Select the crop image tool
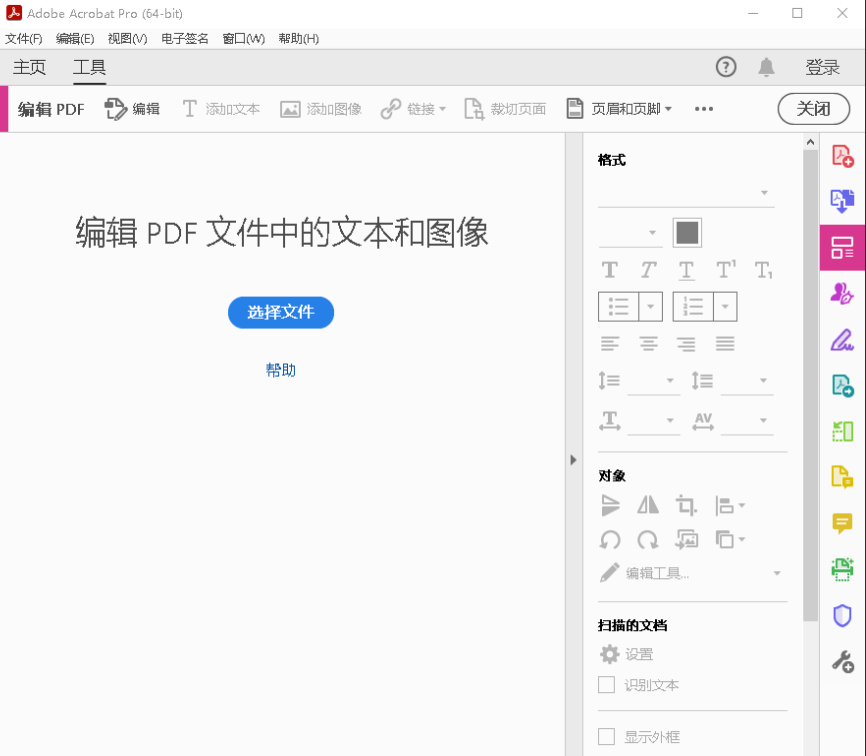866x756 pixels. tap(687, 505)
